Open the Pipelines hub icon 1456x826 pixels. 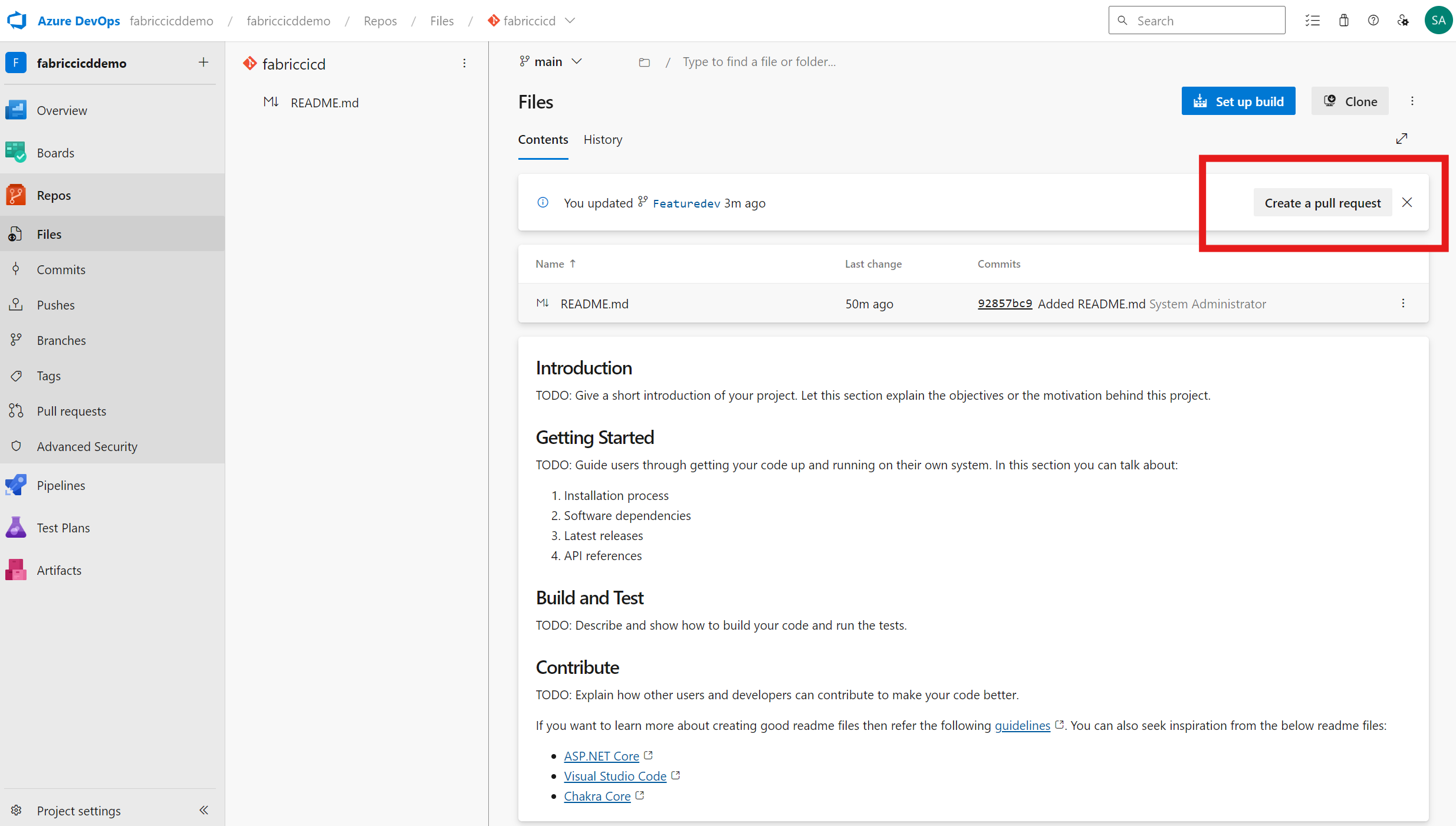pos(16,485)
